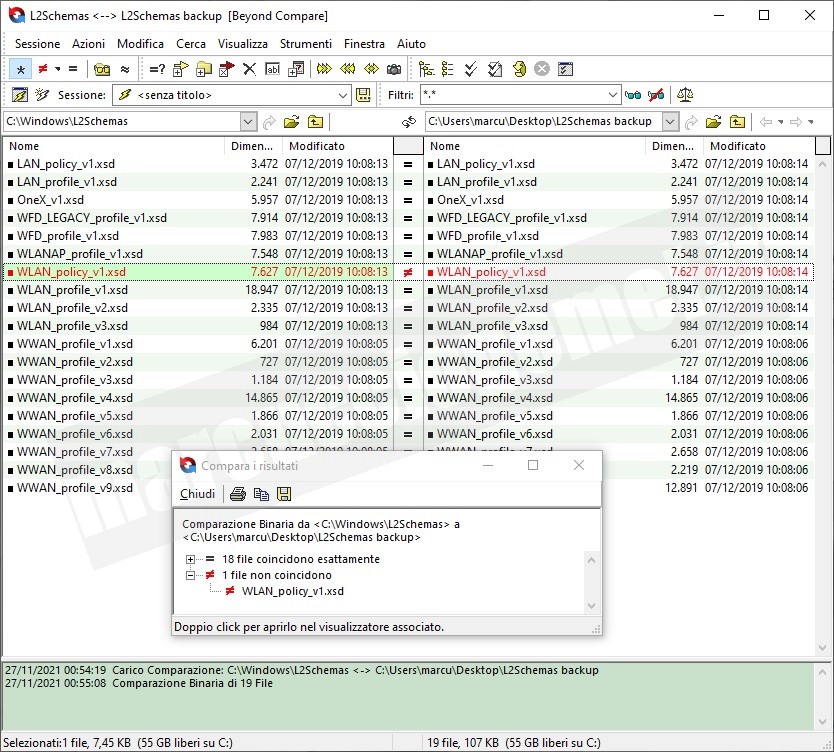The height and width of the screenshot is (752, 834).
Task: Click the copy to left arrows icon
Action: point(347,69)
